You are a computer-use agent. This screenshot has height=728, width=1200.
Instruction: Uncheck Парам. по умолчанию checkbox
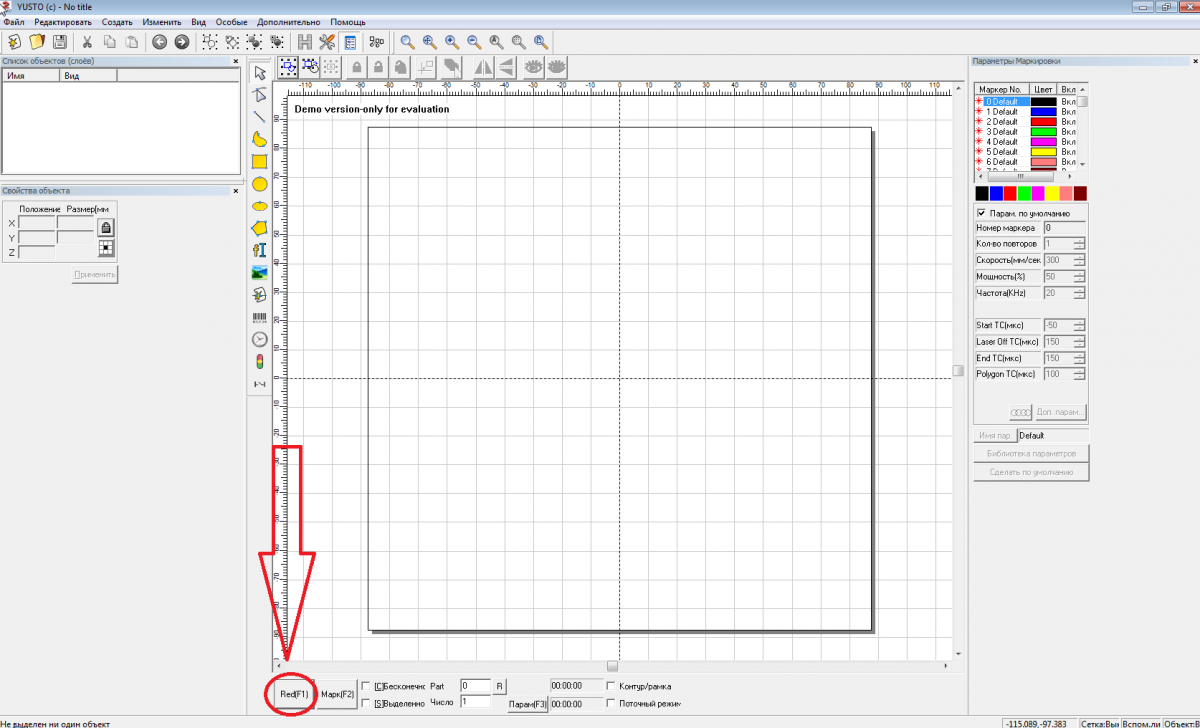pos(981,213)
